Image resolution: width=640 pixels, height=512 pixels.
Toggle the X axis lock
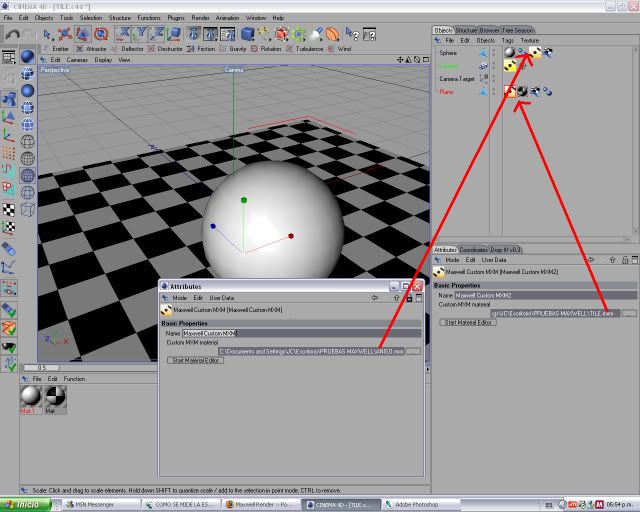(122, 34)
